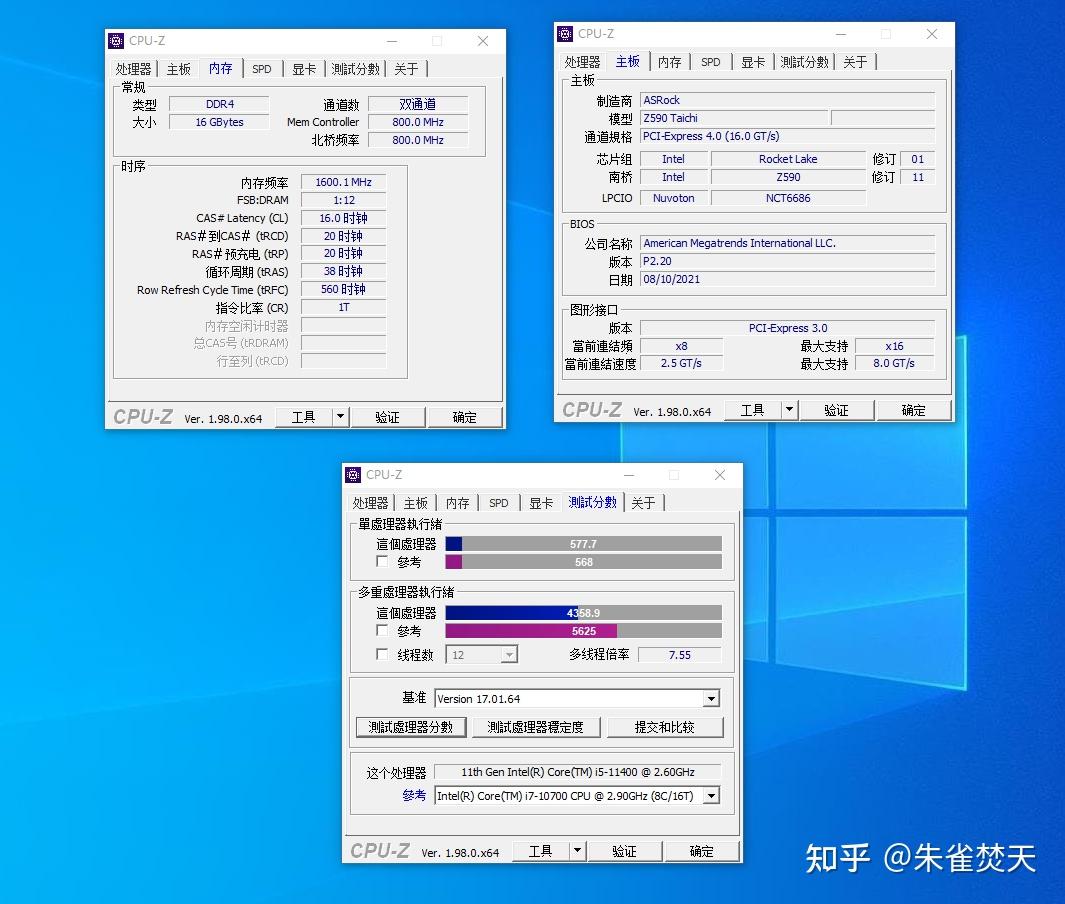Toggle the single thread 參考 checkbox

pos(382,562)
